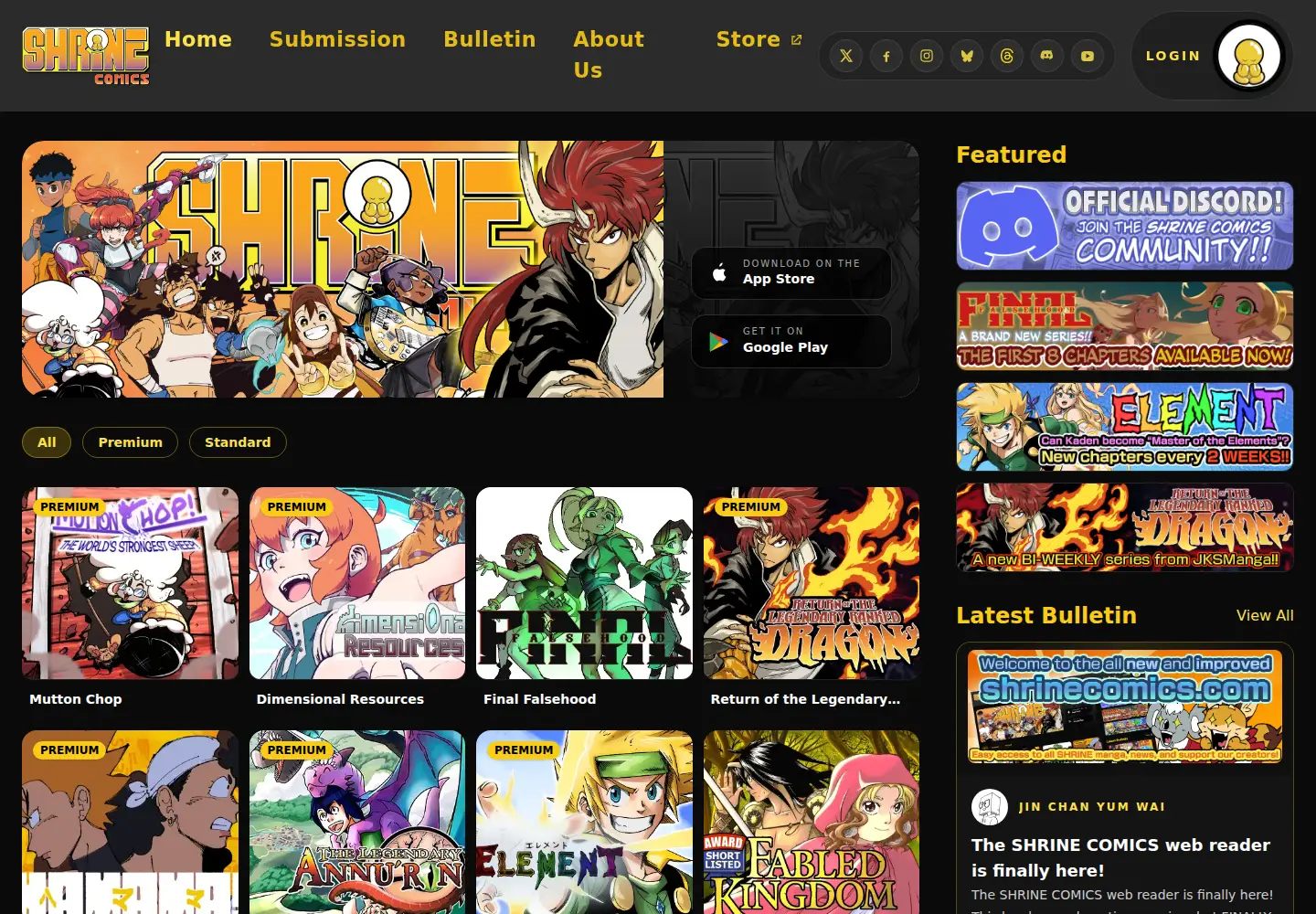The image size is (1316, 914).
Task: Select the All filter pill
Action: click(47, 442)
